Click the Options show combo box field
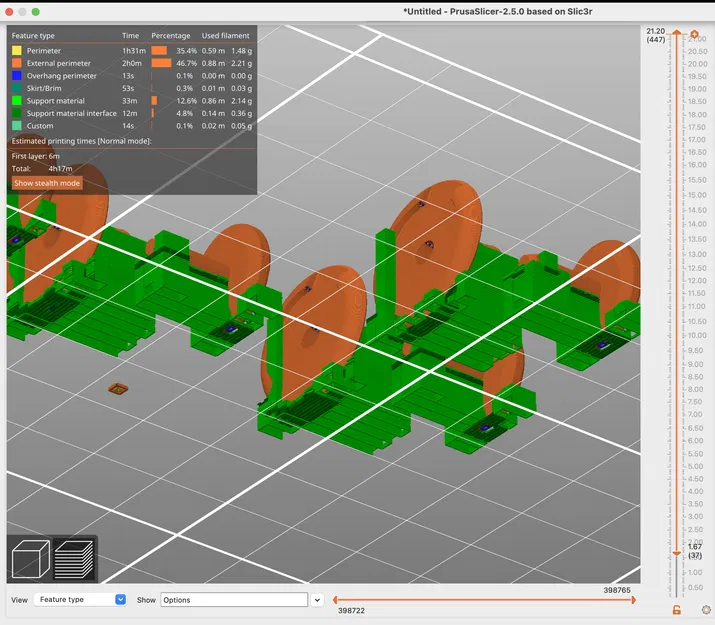 point(234,600)
